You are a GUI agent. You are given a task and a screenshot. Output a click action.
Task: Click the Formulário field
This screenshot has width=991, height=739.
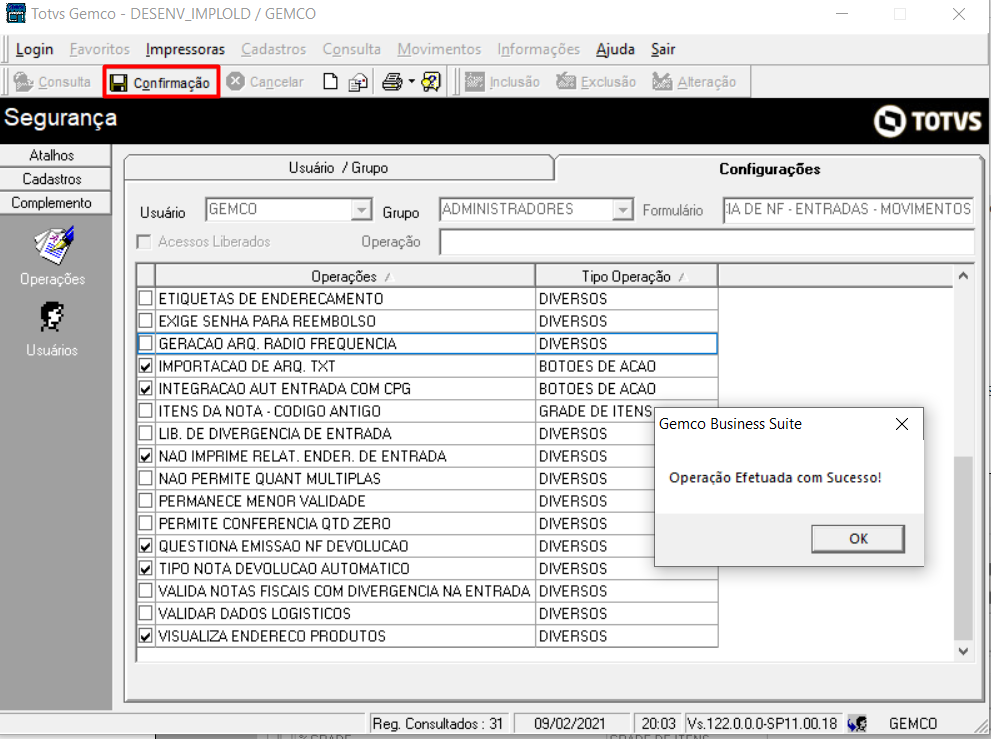tap(848, 209)
